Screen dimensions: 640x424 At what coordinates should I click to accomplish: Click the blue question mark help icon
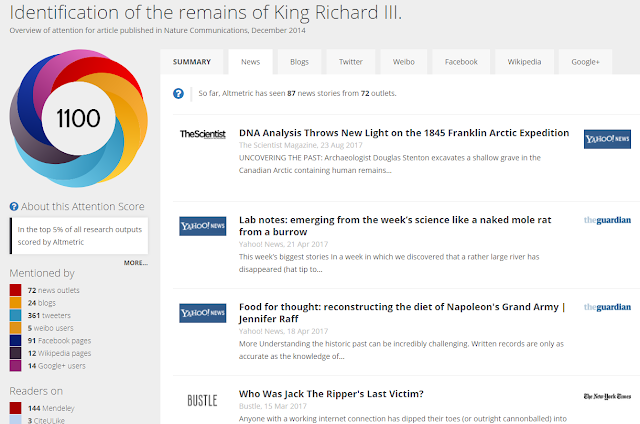click(x=178, y=94)
